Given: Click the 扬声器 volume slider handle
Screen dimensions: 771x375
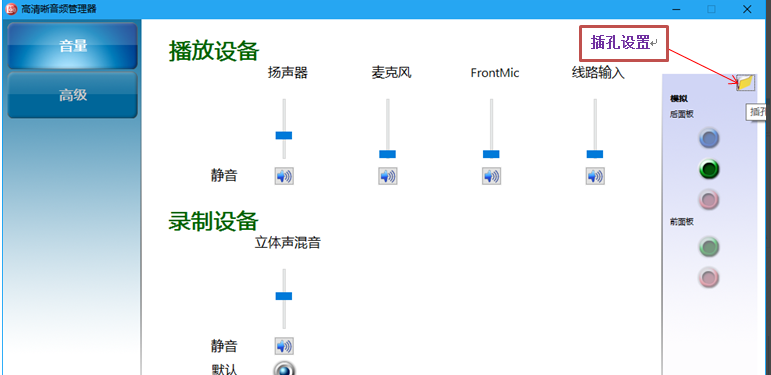Looking at the screenshot, I should coord(284,135).
